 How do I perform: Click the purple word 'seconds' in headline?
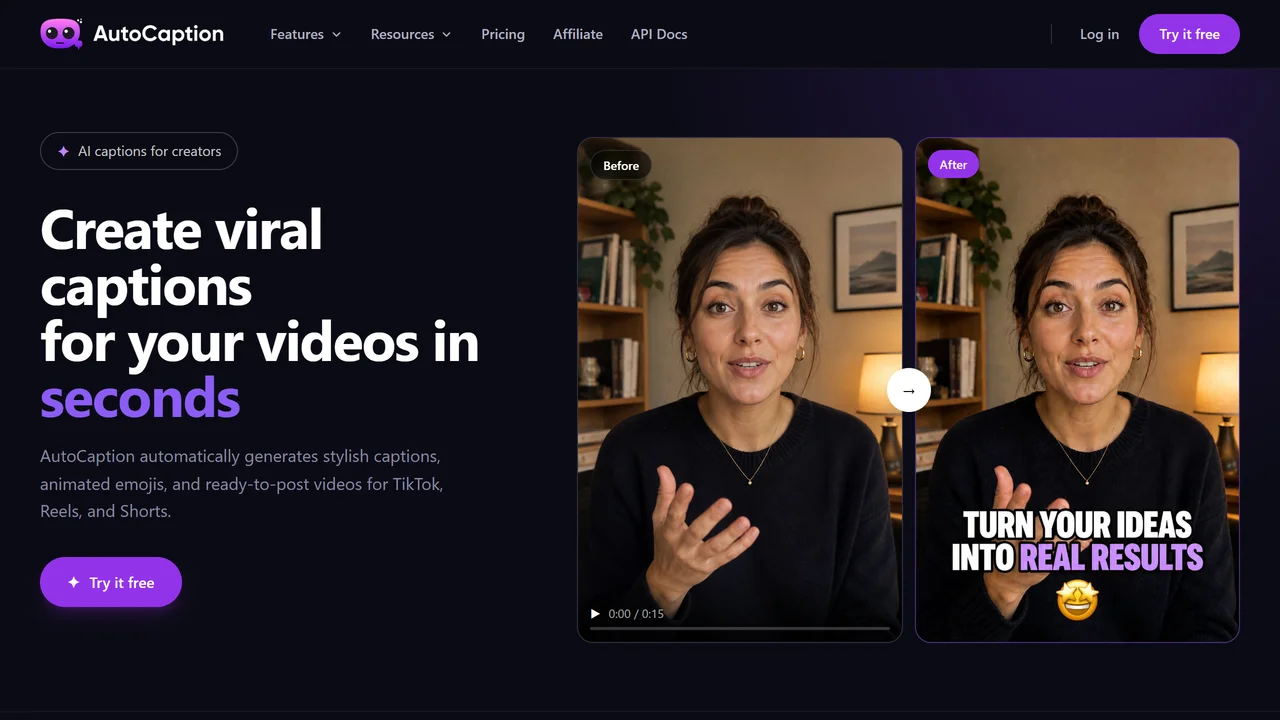click(140, 398)
